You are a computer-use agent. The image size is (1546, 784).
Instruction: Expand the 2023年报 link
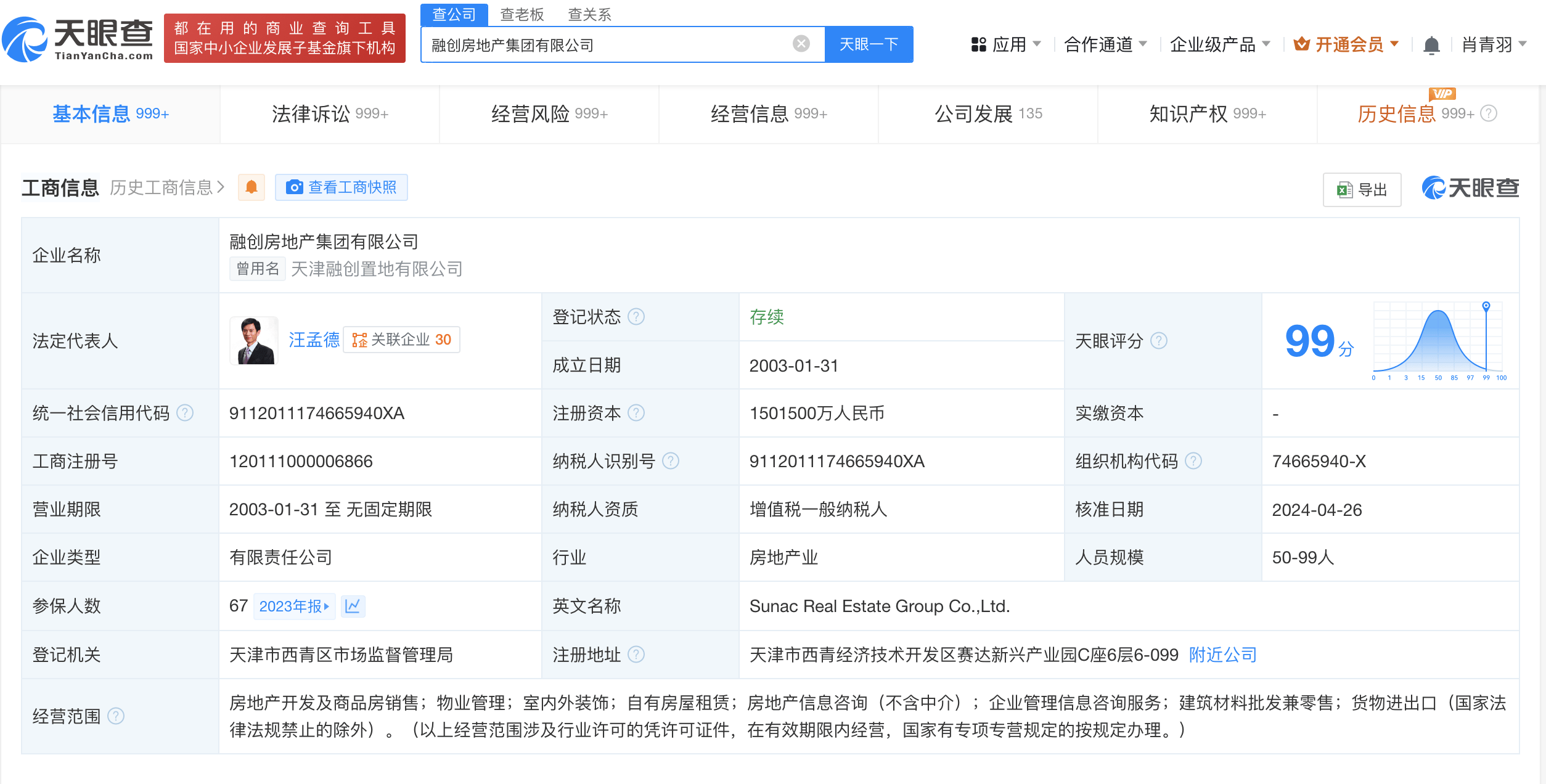(x=295, y=606)
